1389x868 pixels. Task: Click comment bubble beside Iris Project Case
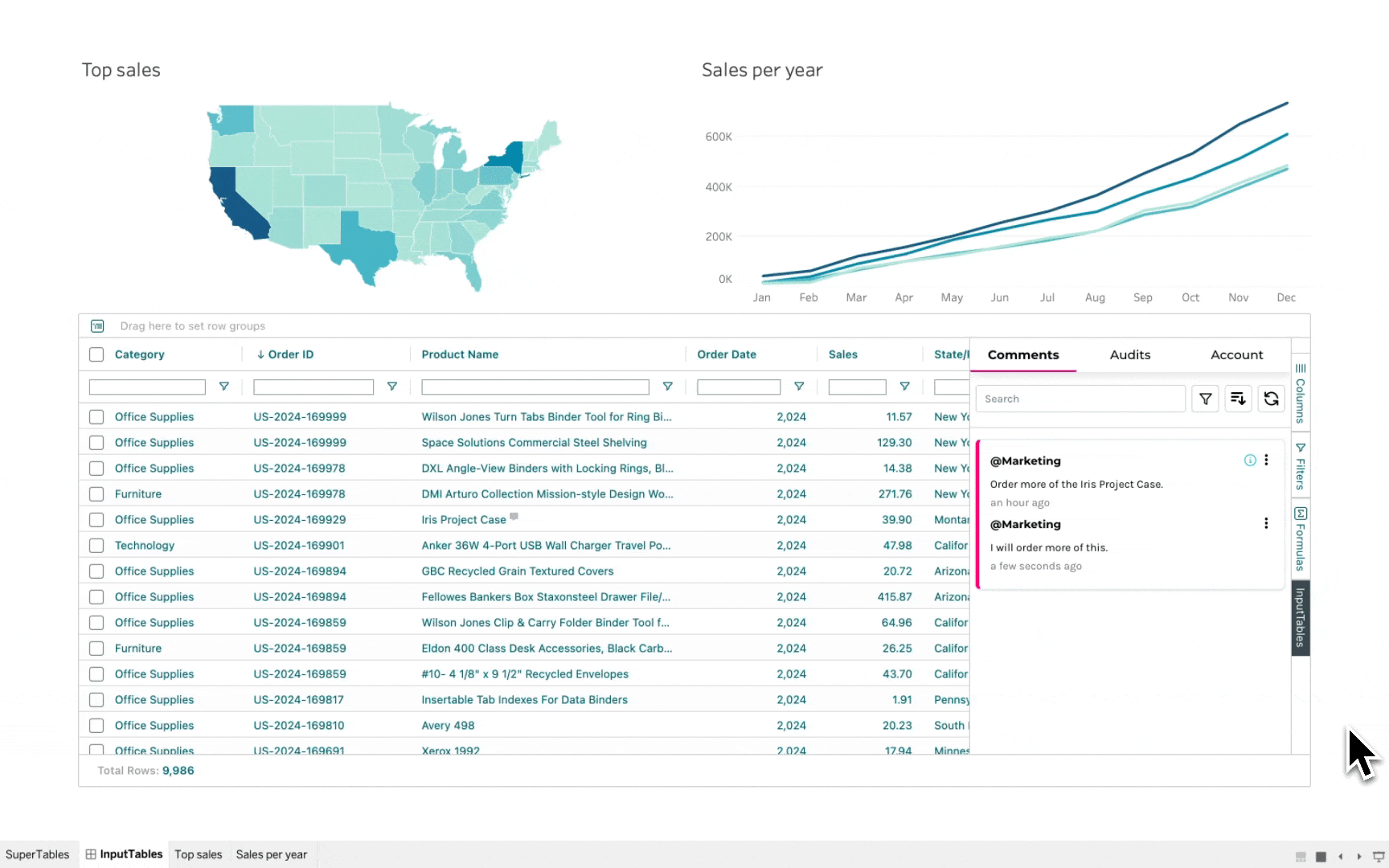click(x=514, y=517)
